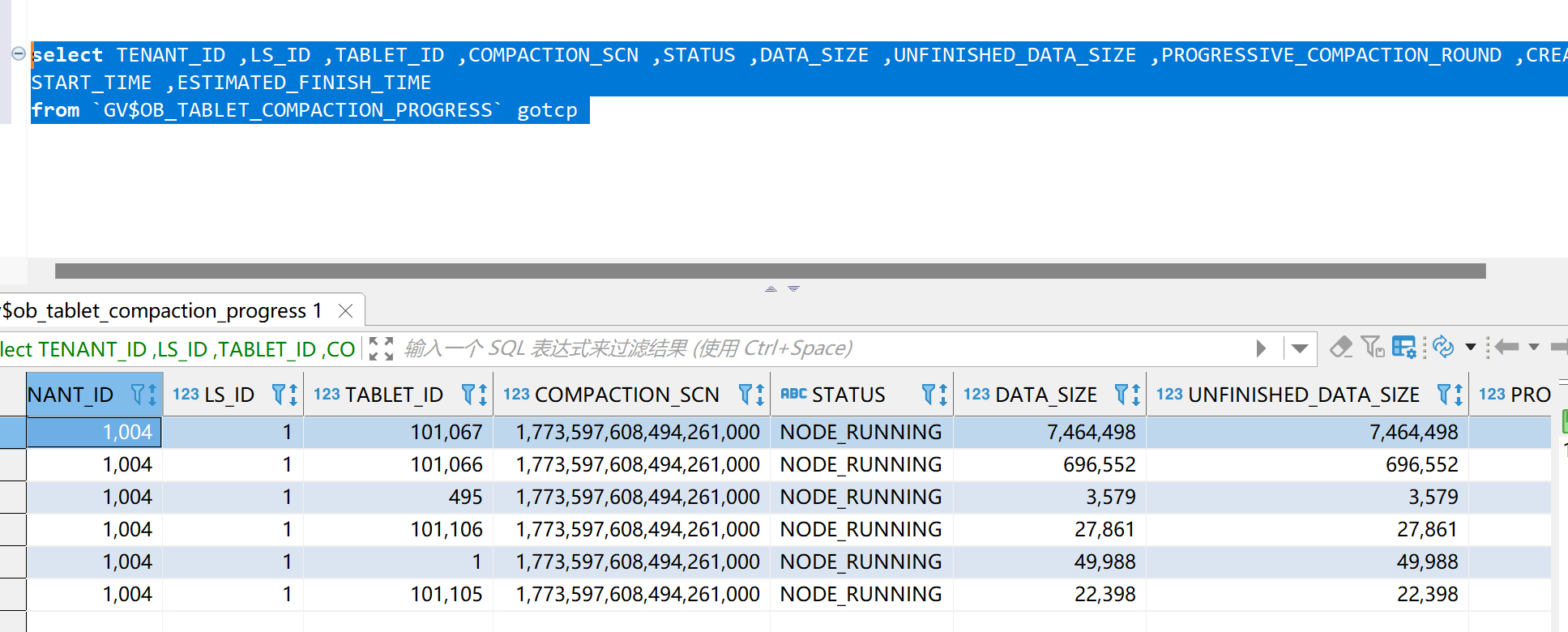The height and width of the screenshot is (632, 1568).
Task: Click the filter funnel on STATUS column
Action: tap(929, 395)
